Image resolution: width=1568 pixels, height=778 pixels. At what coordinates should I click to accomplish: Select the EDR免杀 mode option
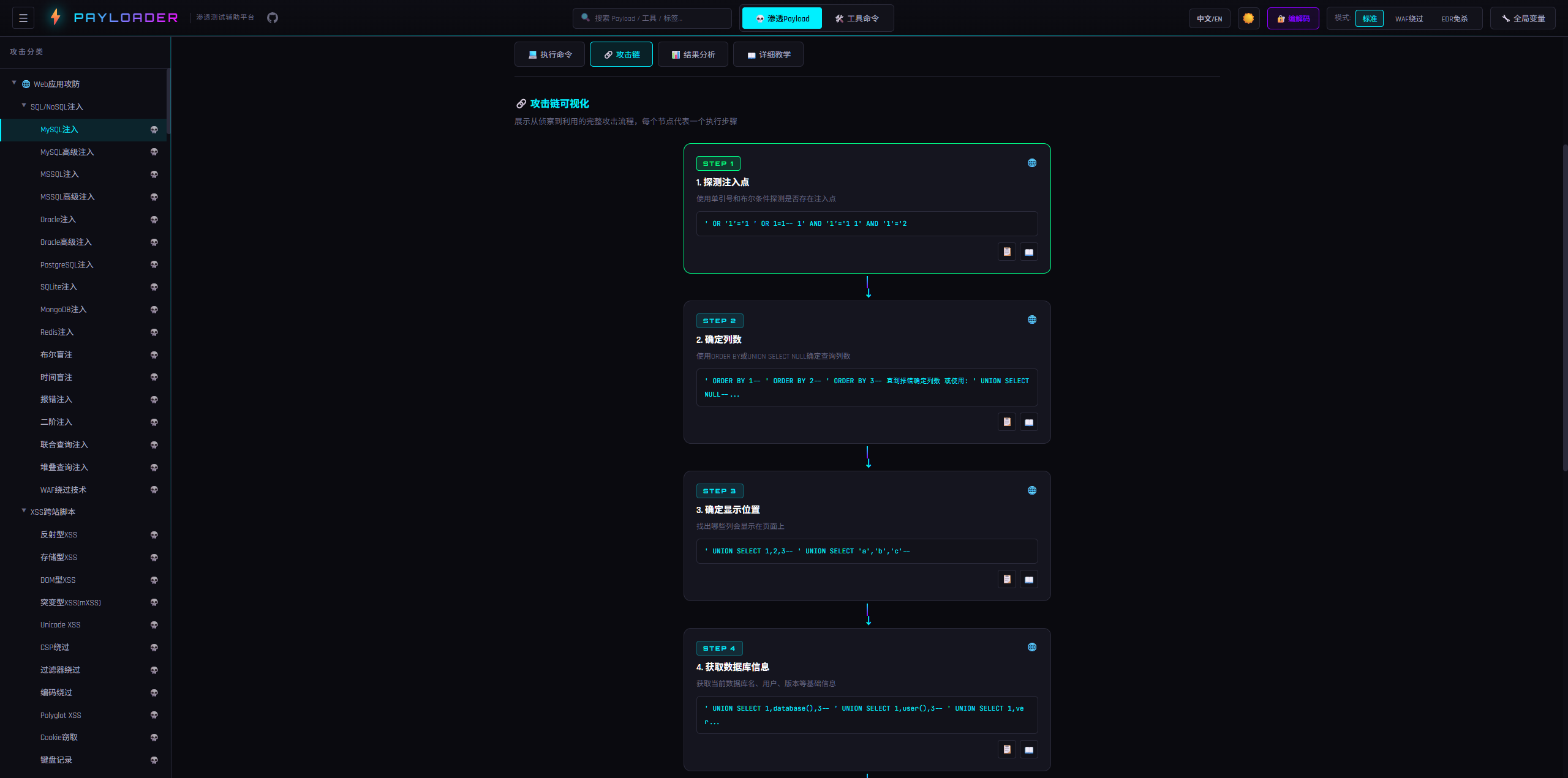[x=1454, y=18]
